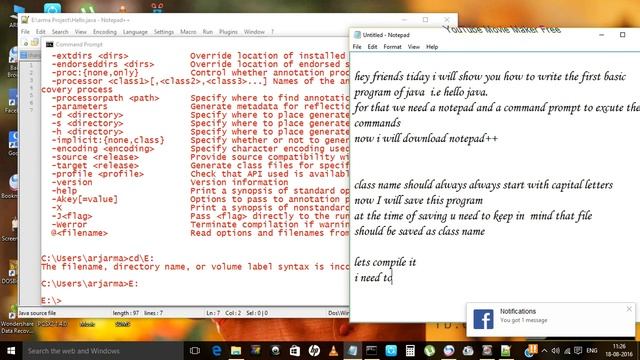Viewport: 640px width, 360px height.
Task: Open the Windows Store taskbar icon
Action: coord(295,351)
